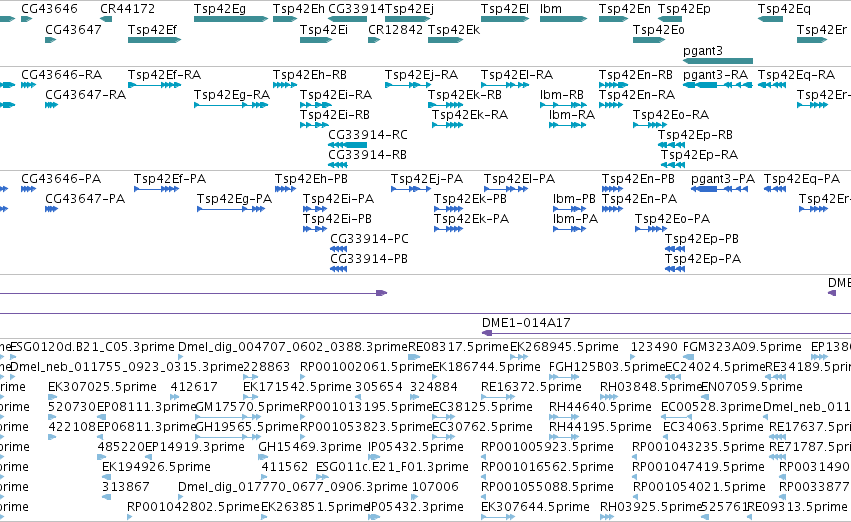Click the Tsp42Eh-RB transcript label

point(310,75)
